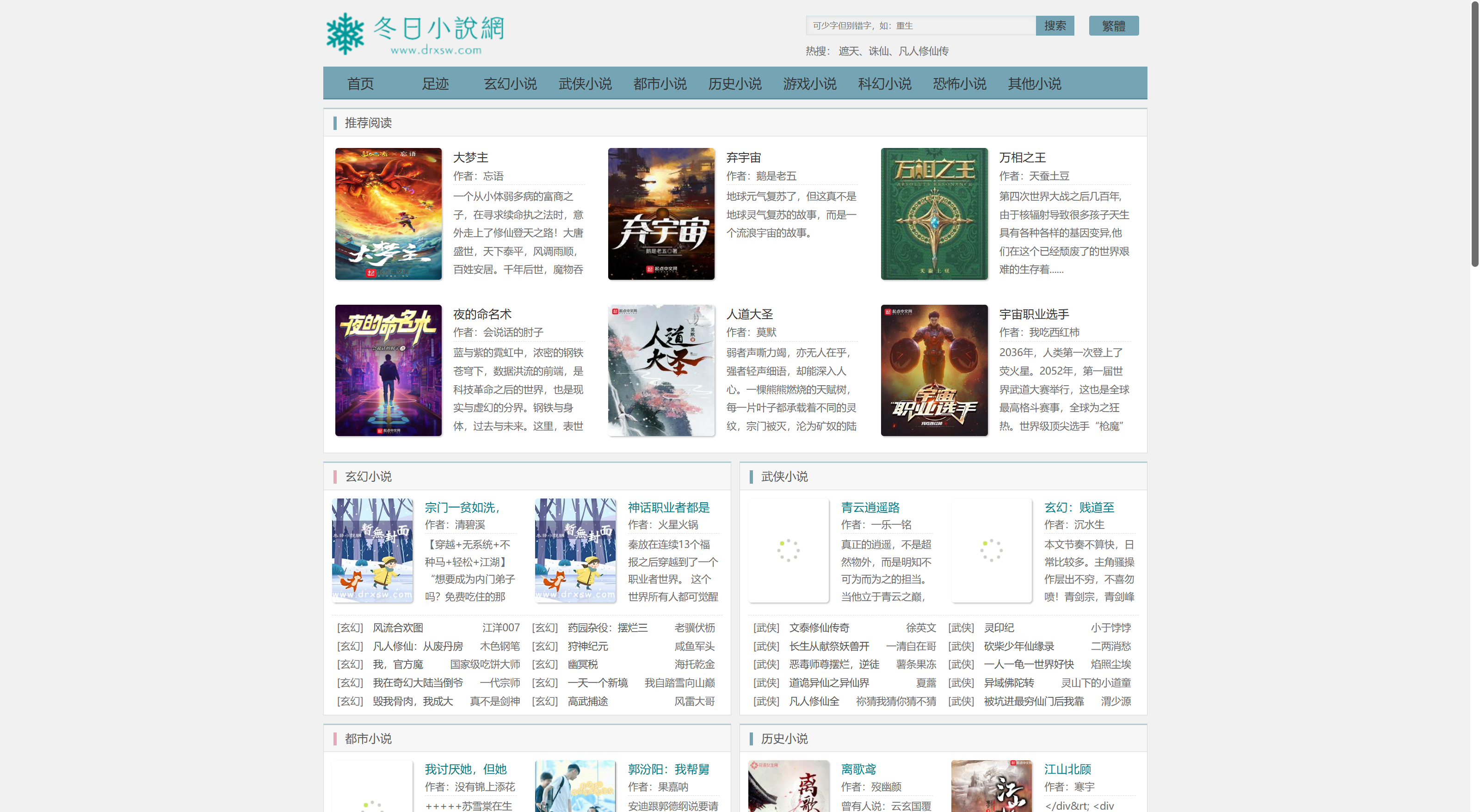This screenshot has height=812, width=1480.
Task: Click the 宗门一贫如洗 placeholder cover image
Action: click(372, 549)
